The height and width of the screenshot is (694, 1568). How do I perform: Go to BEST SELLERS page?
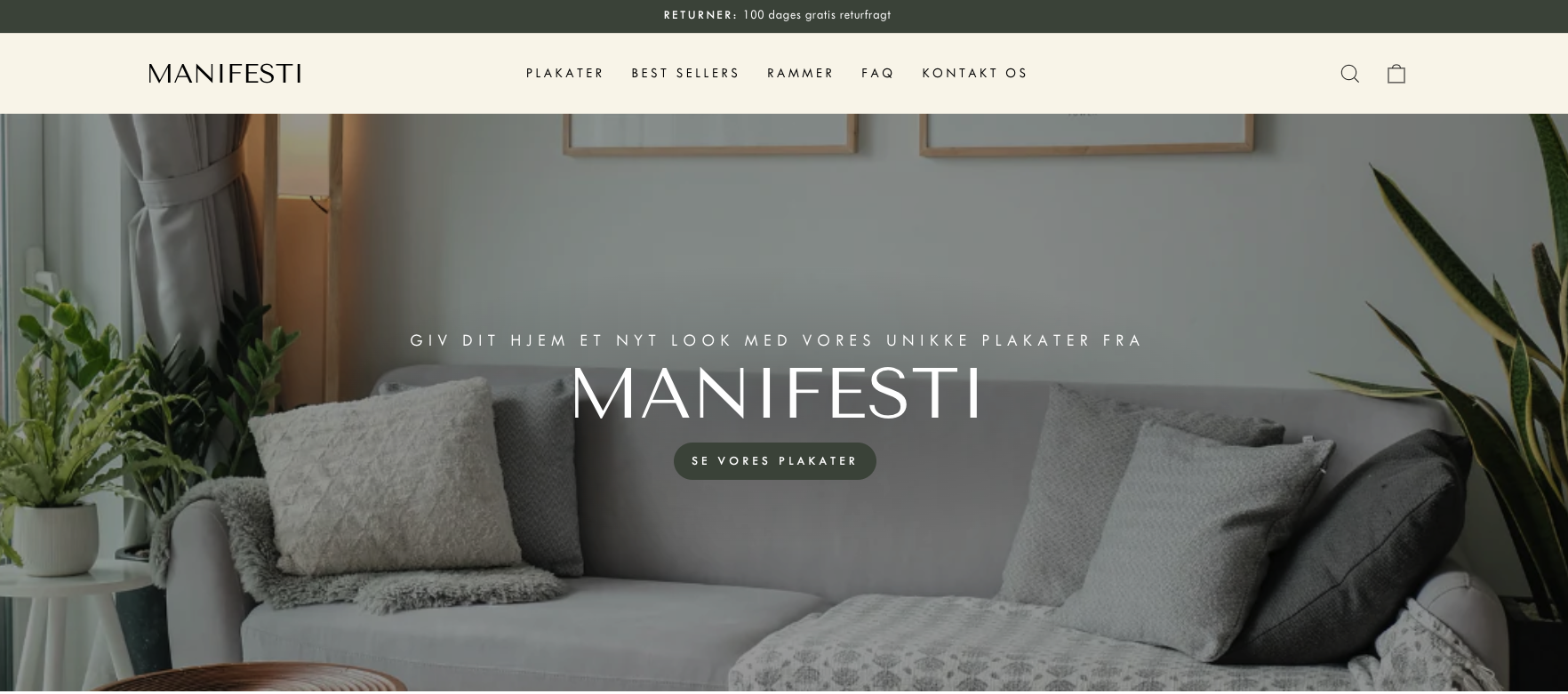click(685, 74)
